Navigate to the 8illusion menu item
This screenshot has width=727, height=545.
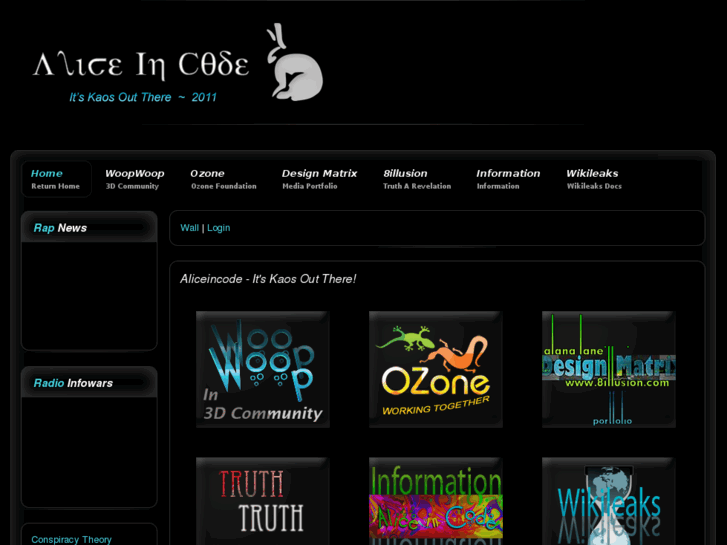tap(416, 179)
